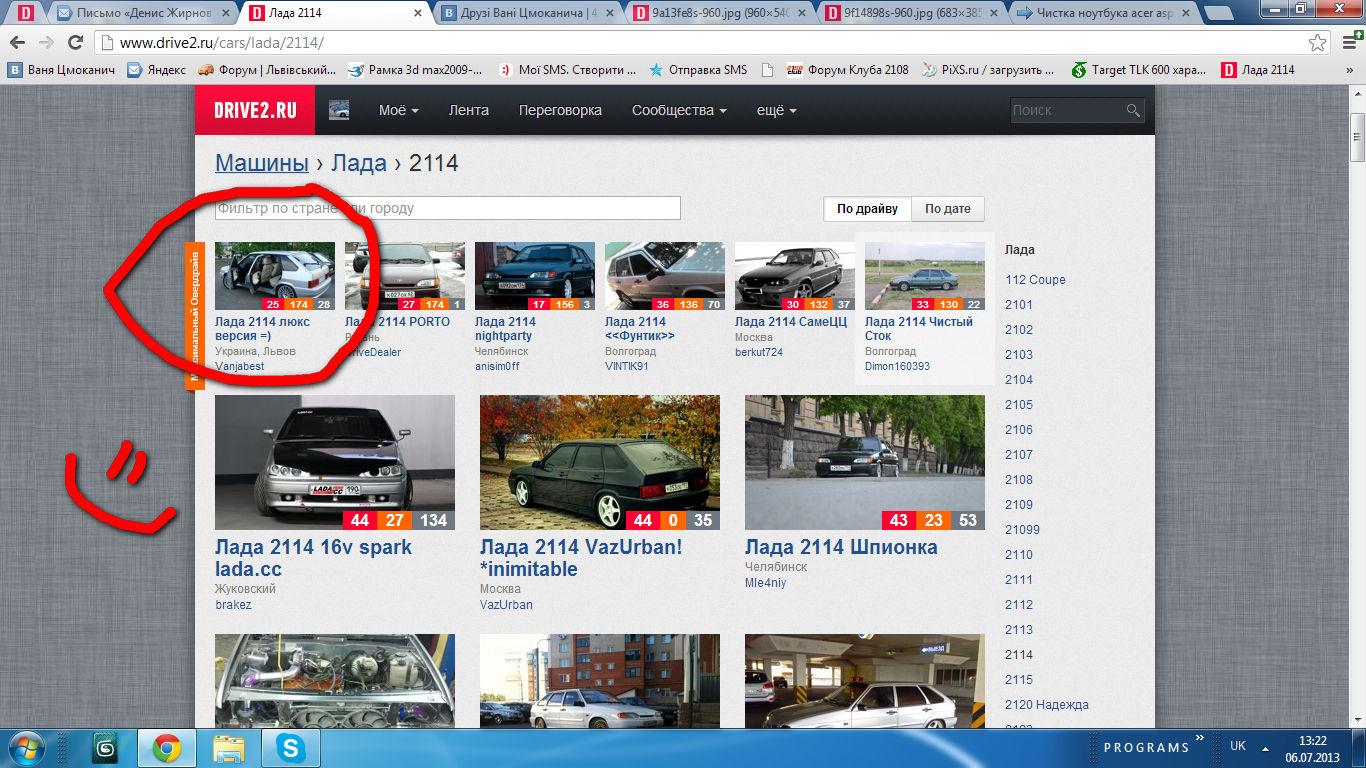1366x768 pixels.
Task: Open Лада 2114 Чистый Сток link
Action: tap(918, 329)
